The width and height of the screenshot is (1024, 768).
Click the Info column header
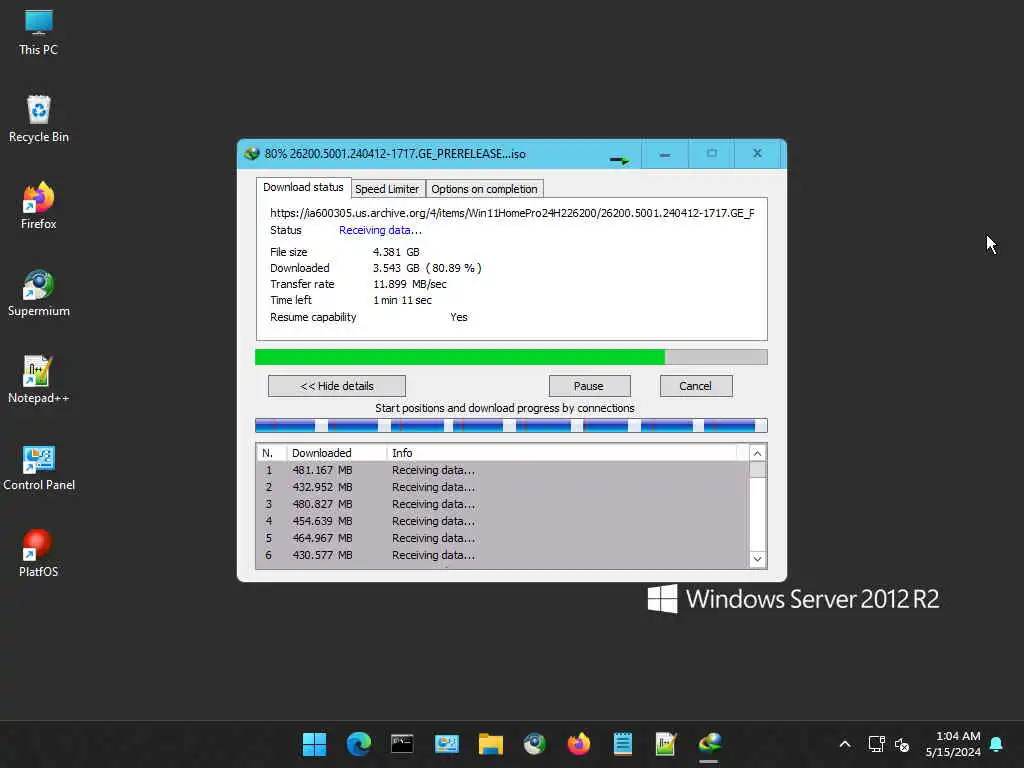562,453
